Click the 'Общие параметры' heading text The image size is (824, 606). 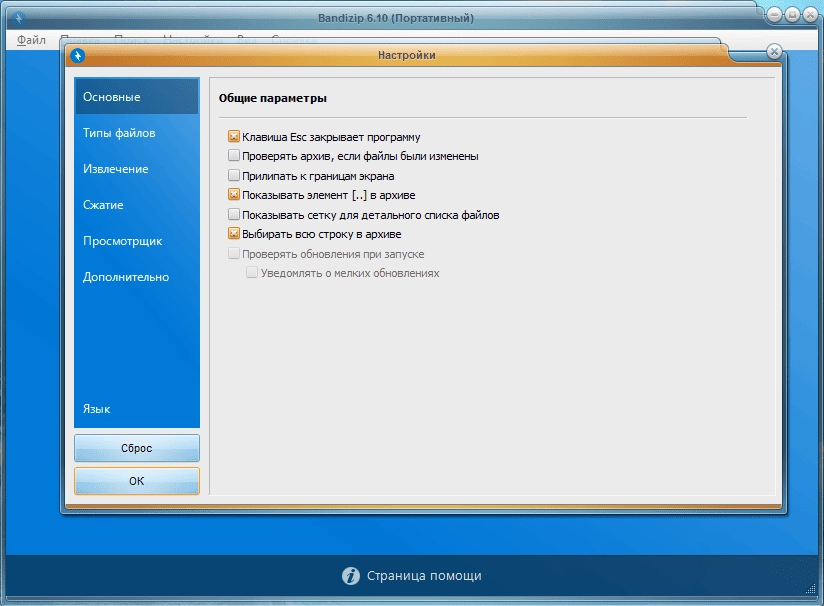pos(273,98)
